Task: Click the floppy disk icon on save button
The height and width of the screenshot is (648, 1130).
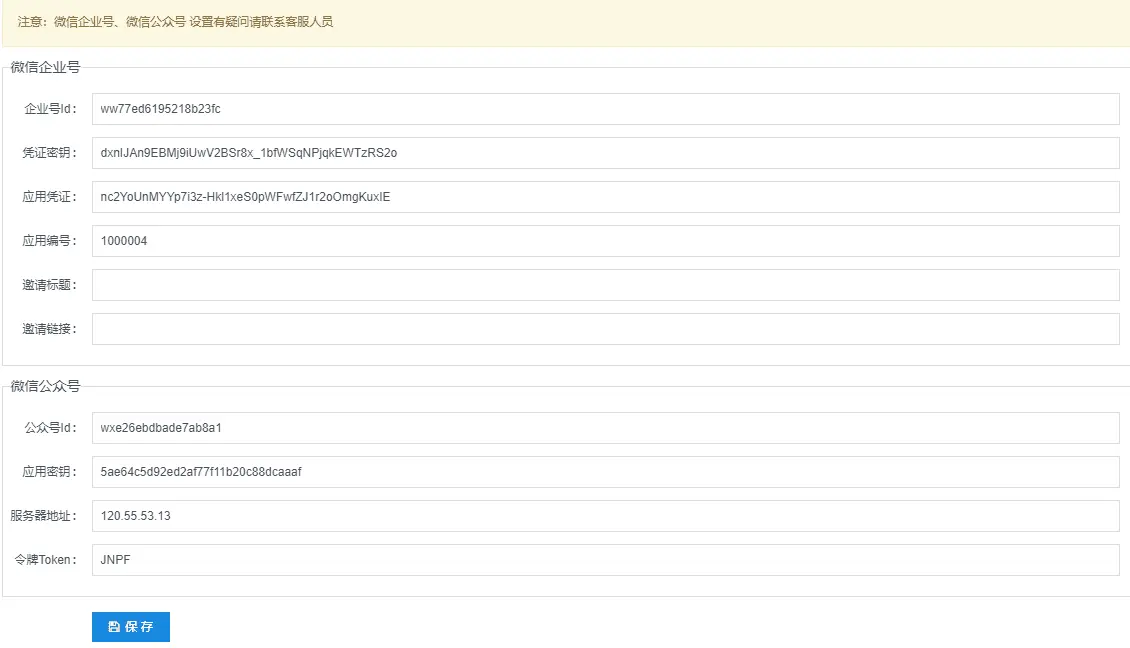Action: pyautogui.click(x=114, y=626)
